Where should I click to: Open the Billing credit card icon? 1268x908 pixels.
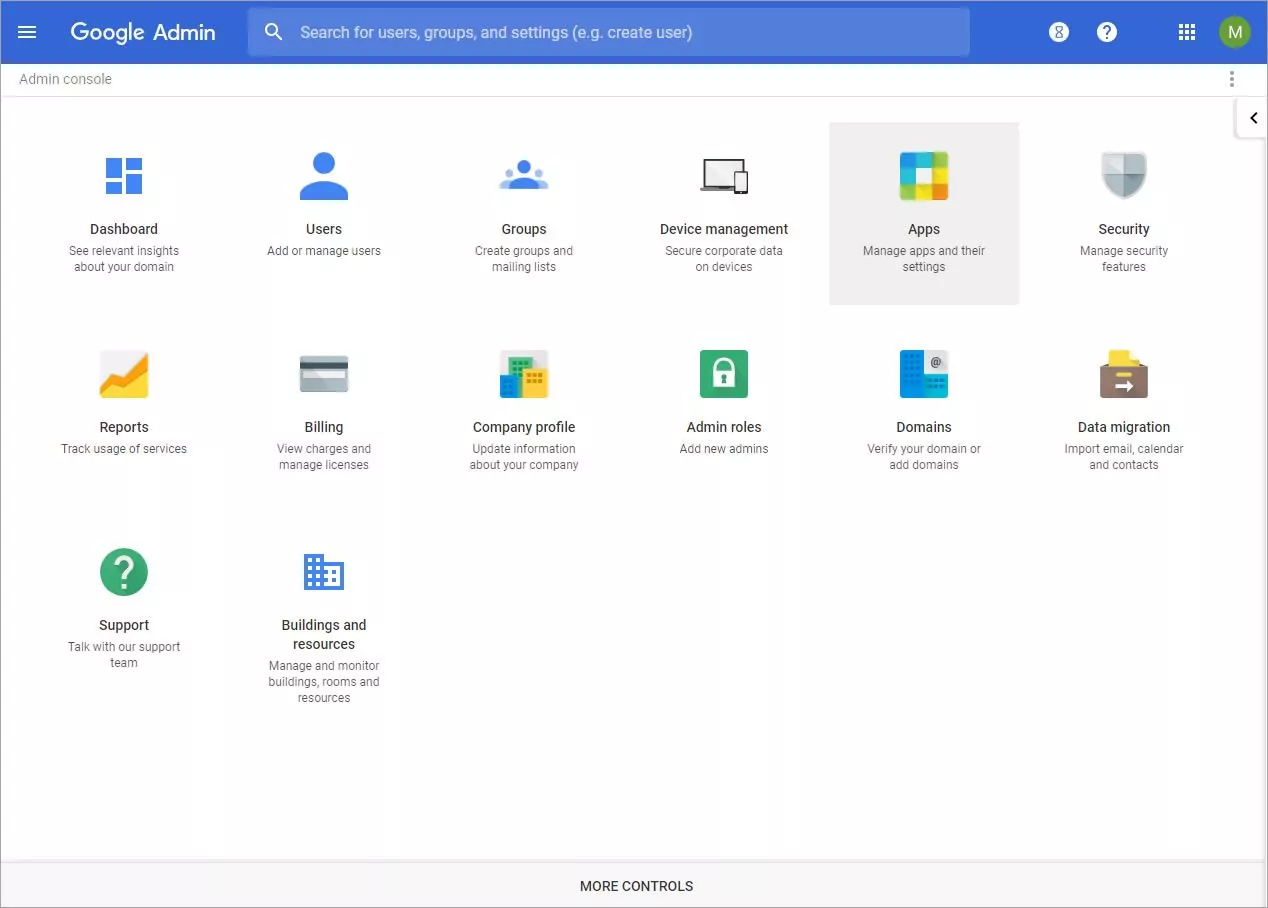tap(324, 374)
